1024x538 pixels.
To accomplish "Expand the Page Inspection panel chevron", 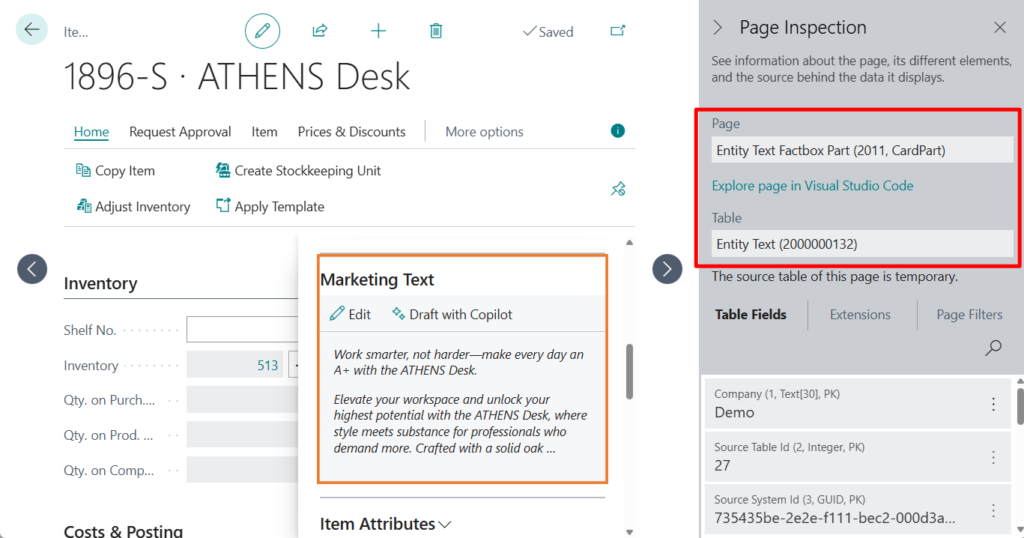I will click(x=717, y=28).
